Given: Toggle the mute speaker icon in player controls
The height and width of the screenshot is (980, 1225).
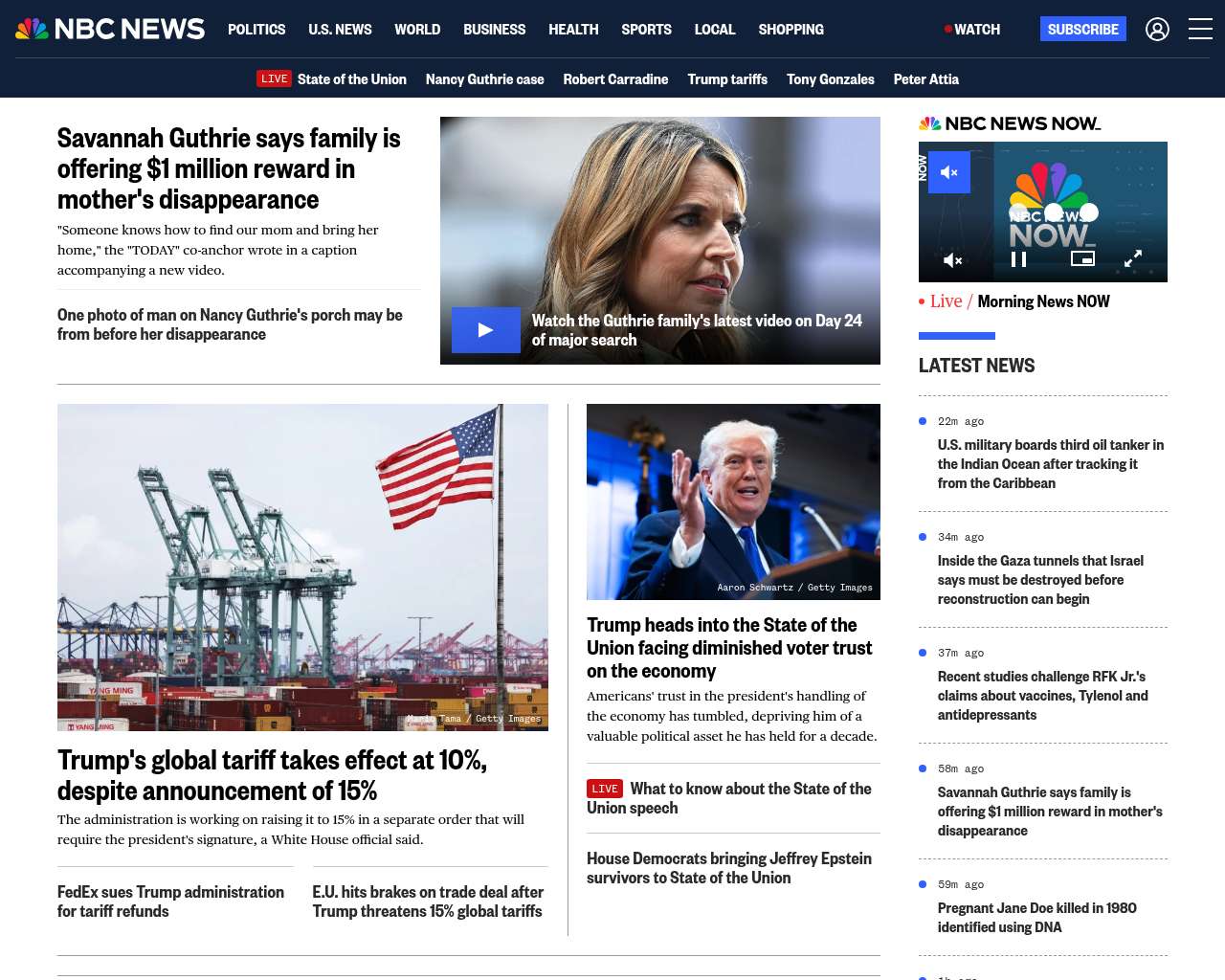Looking at the screenshot, I should [952, 259].
